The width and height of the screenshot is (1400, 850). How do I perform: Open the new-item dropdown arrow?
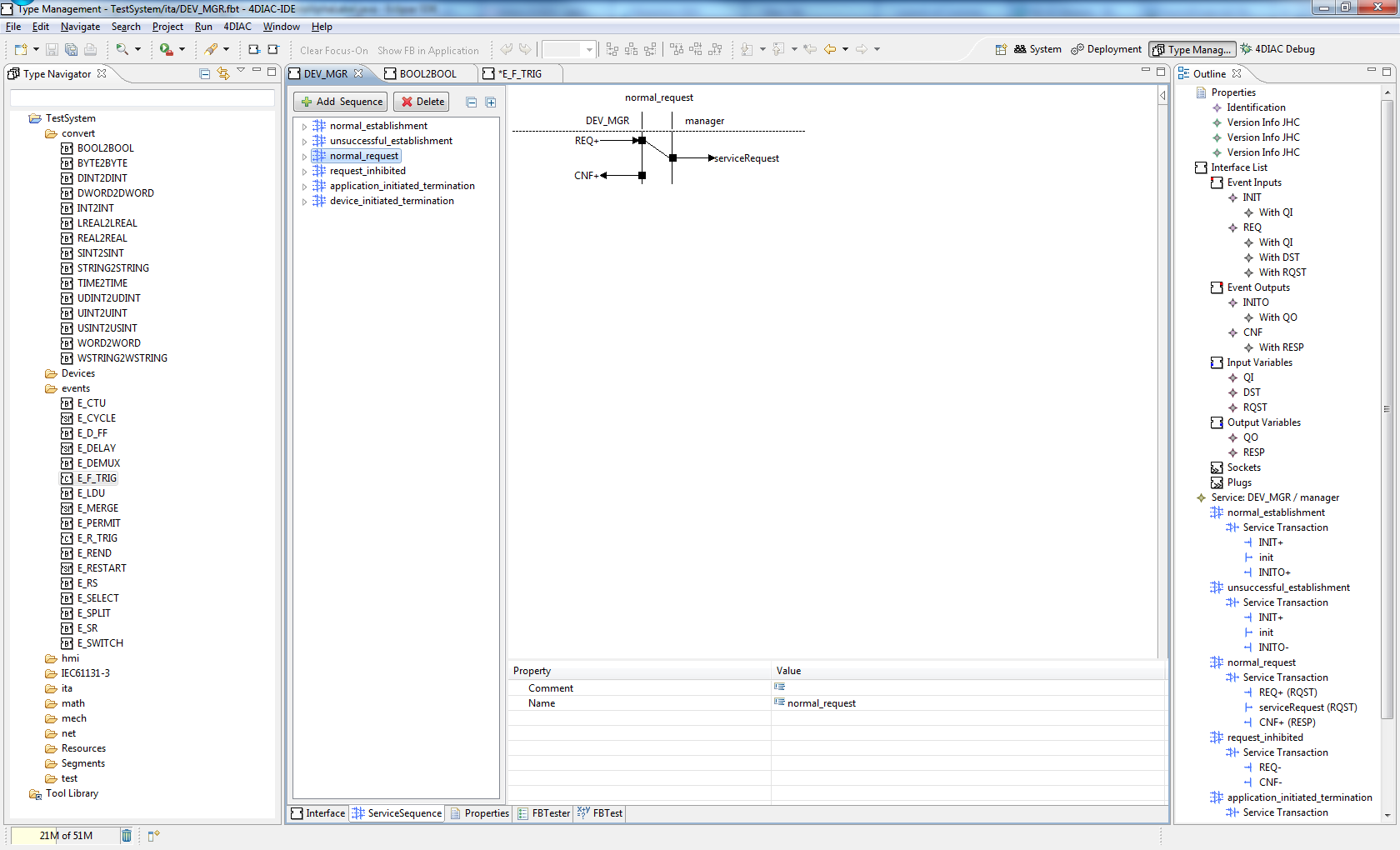tap(36, 50)
